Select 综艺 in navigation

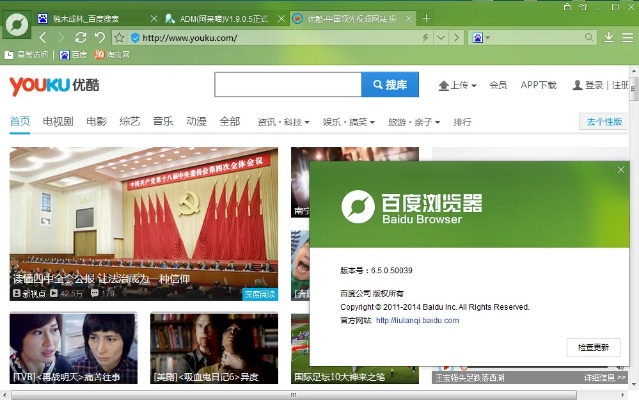tap(130, 121)
